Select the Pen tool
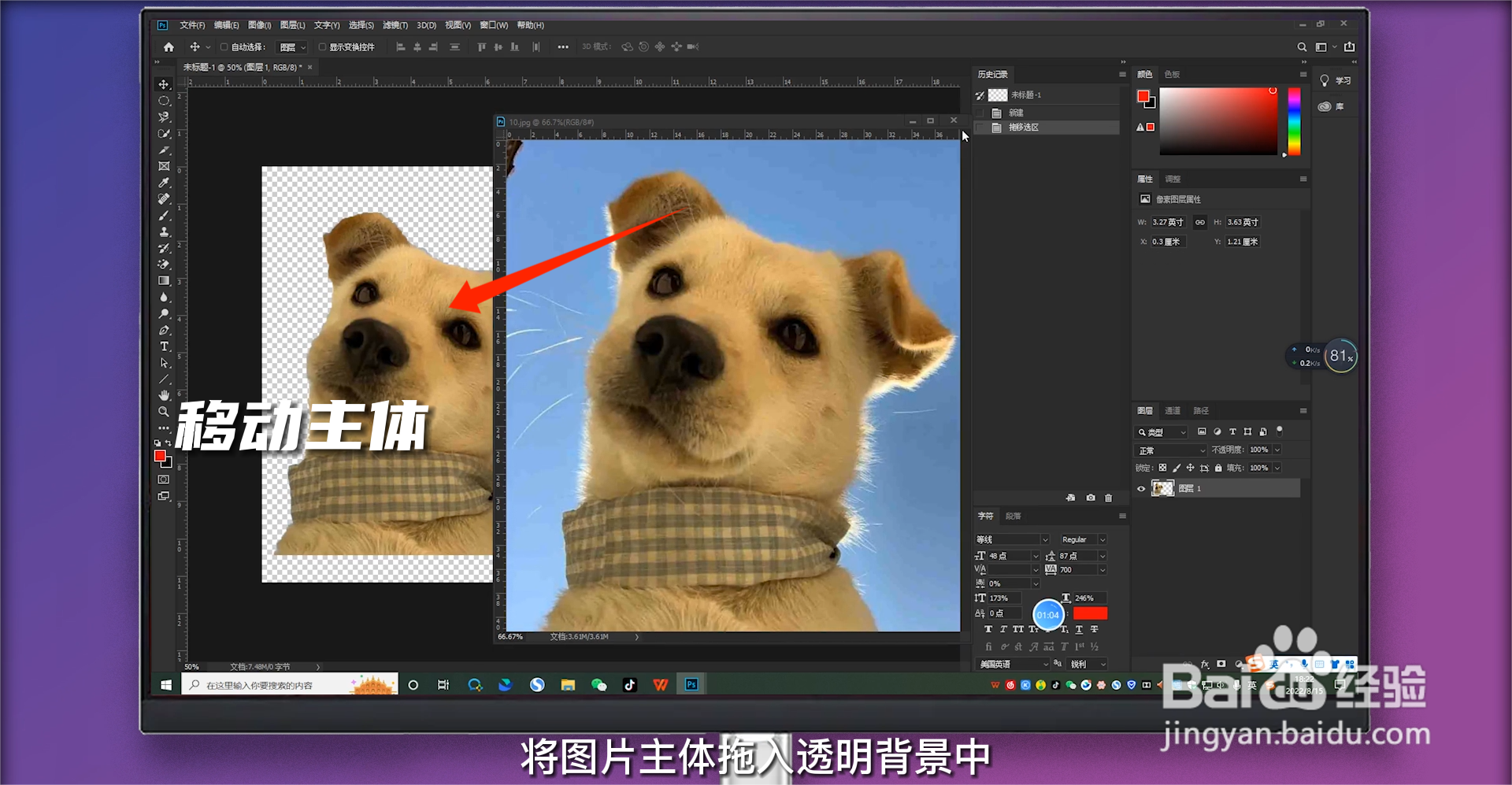 (164, 331)
